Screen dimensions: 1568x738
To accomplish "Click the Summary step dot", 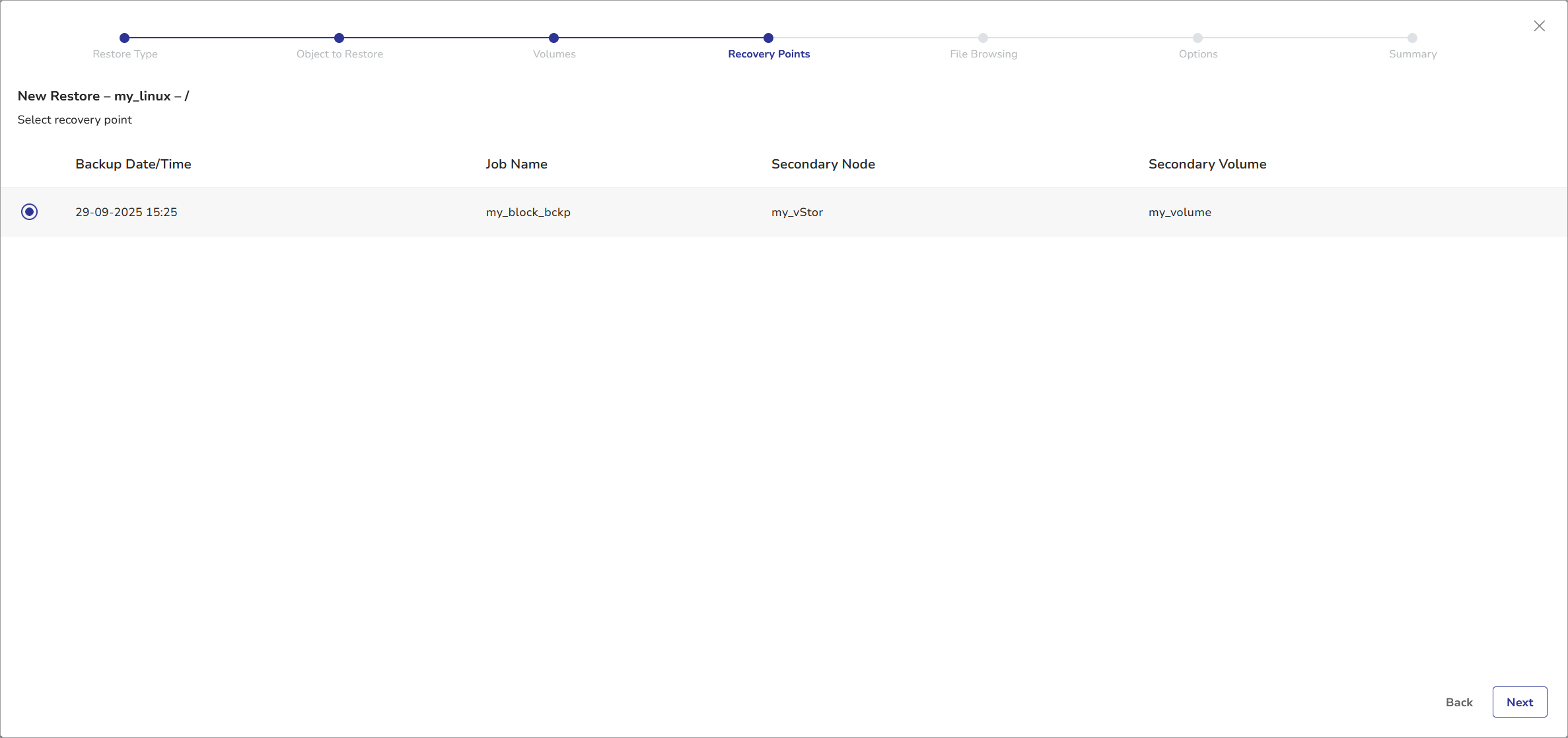I will tap(1412, 38).
